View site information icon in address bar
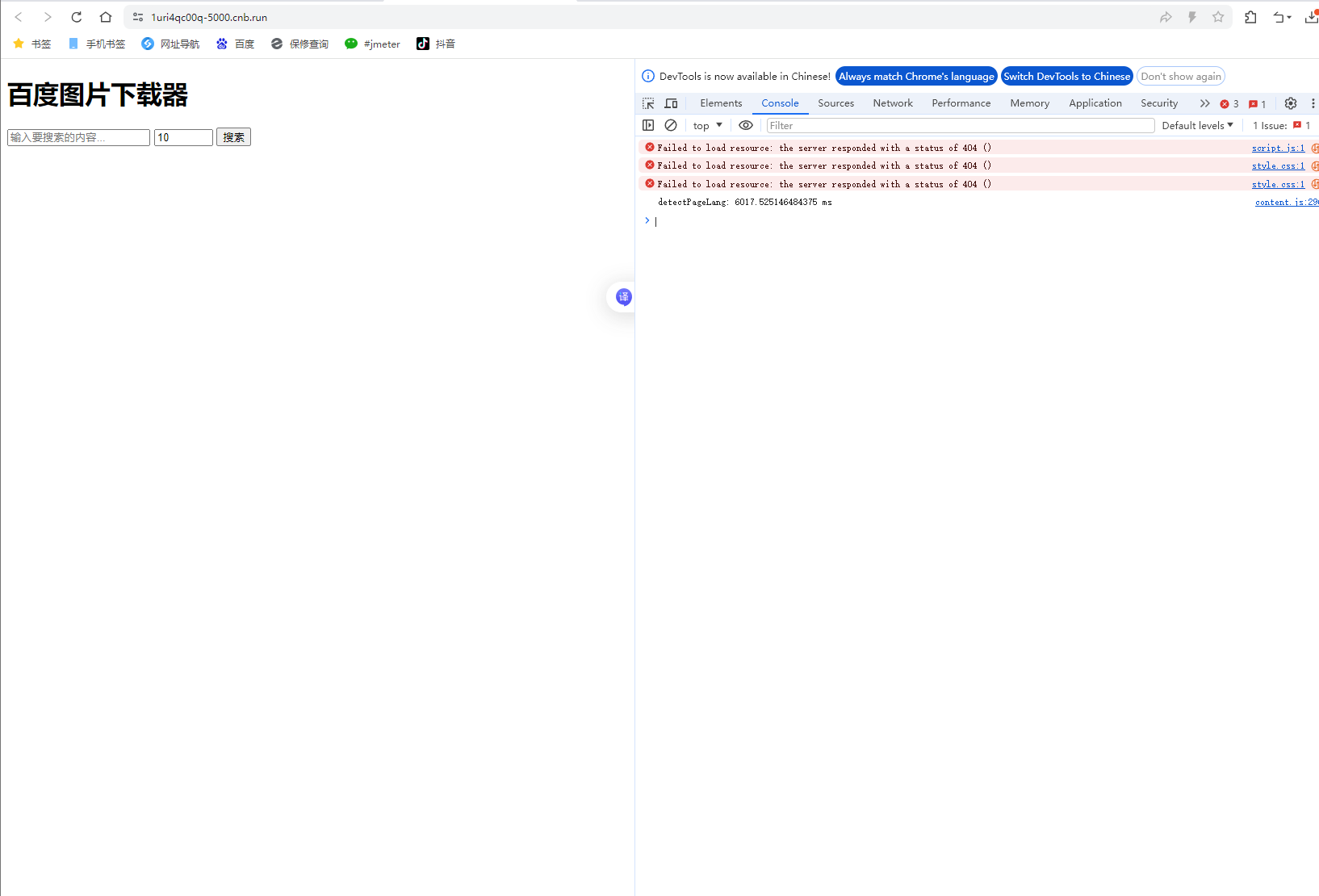Screen dimensions: 1319x896 click(138, 17)
